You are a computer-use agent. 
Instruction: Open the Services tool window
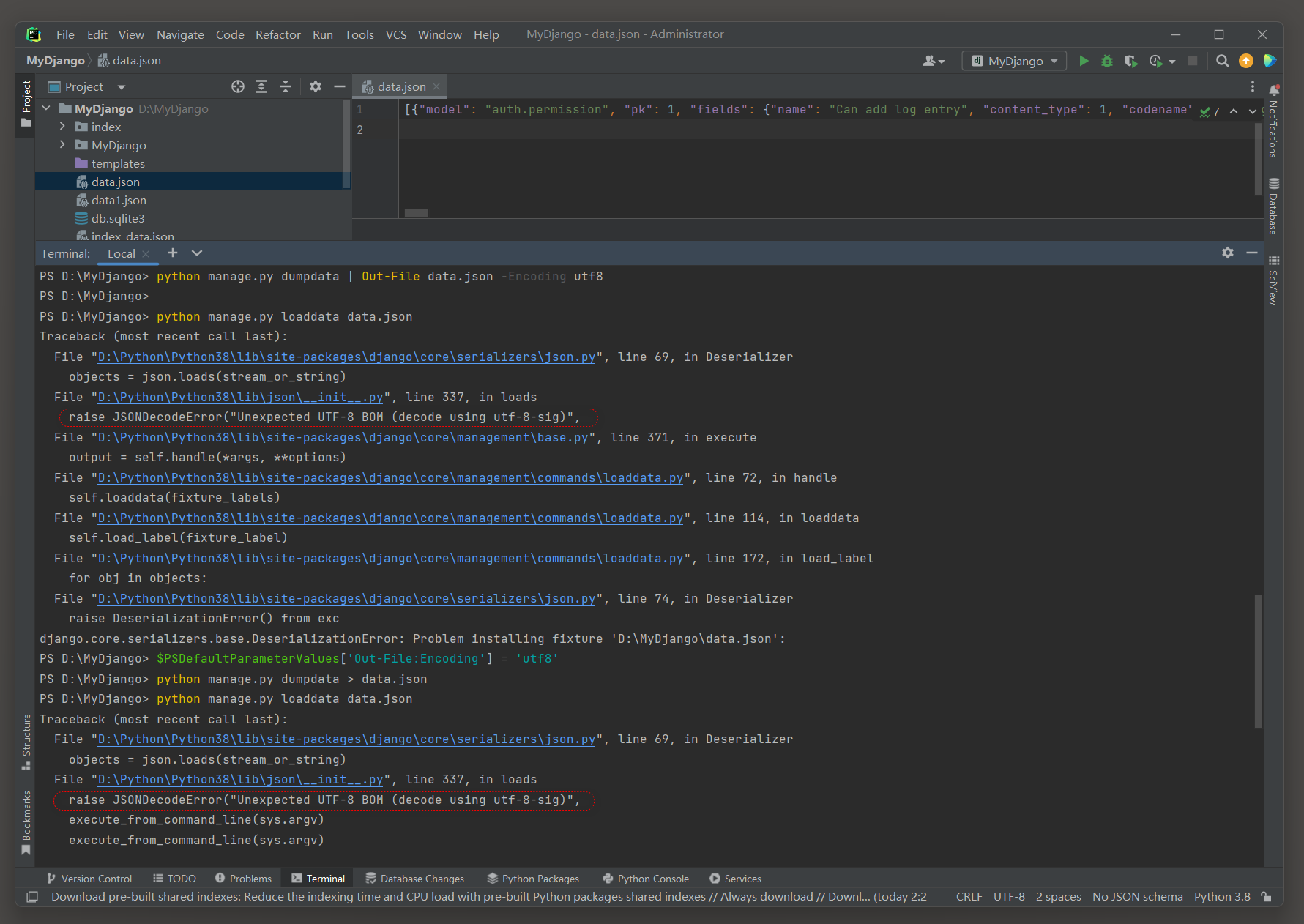point(735,878)
